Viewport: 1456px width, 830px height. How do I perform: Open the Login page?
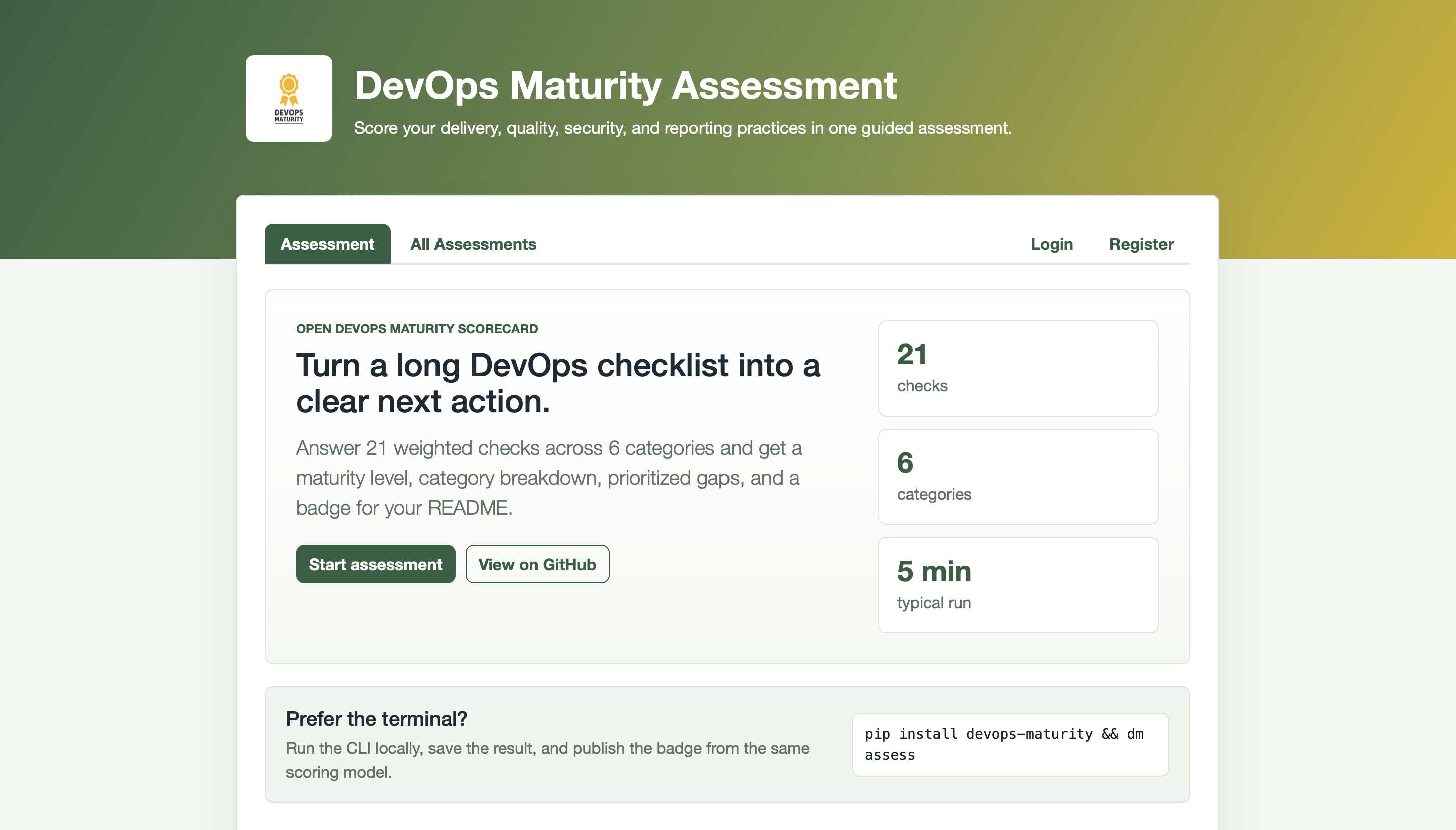tap(1052, 244)
